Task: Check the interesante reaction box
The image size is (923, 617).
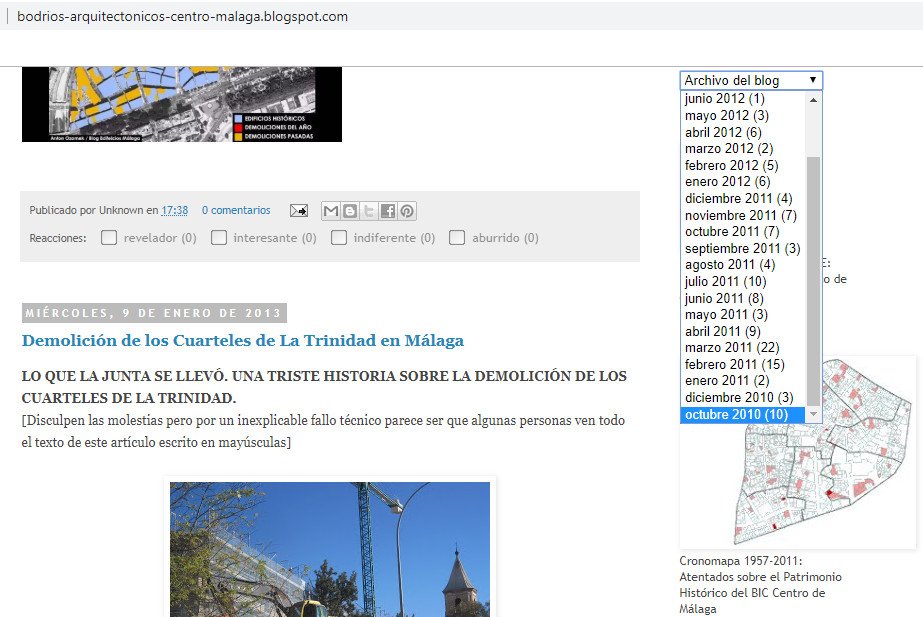Action: click(219, 237)
